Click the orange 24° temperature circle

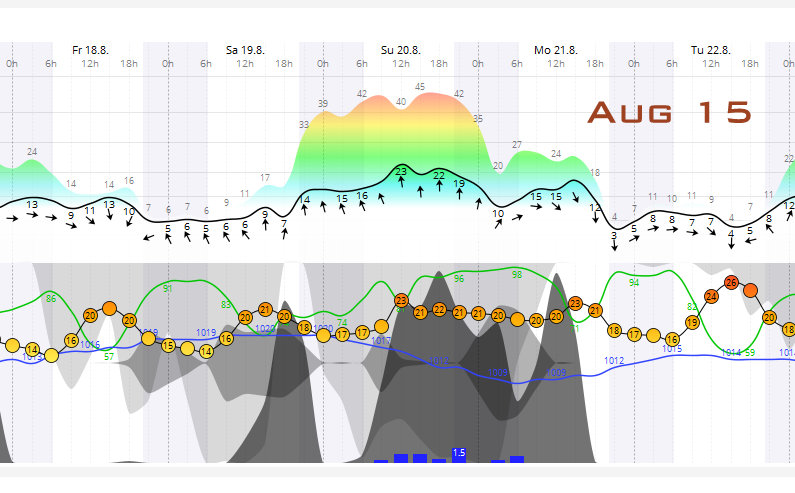tap(711, 296)
